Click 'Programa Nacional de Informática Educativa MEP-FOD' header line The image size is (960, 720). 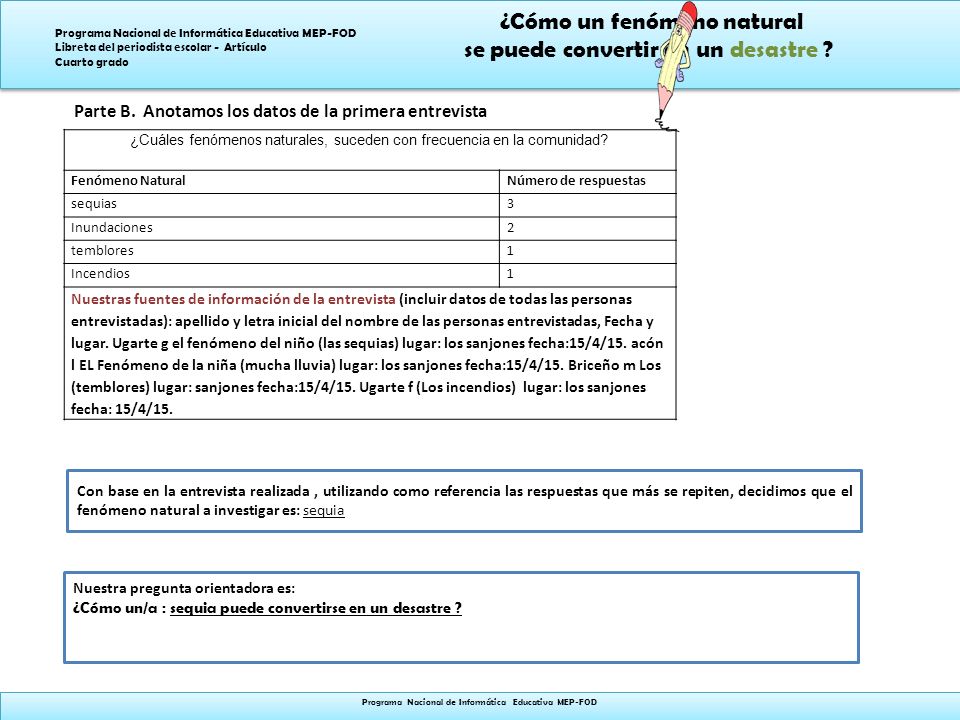[x=206, y=33]
